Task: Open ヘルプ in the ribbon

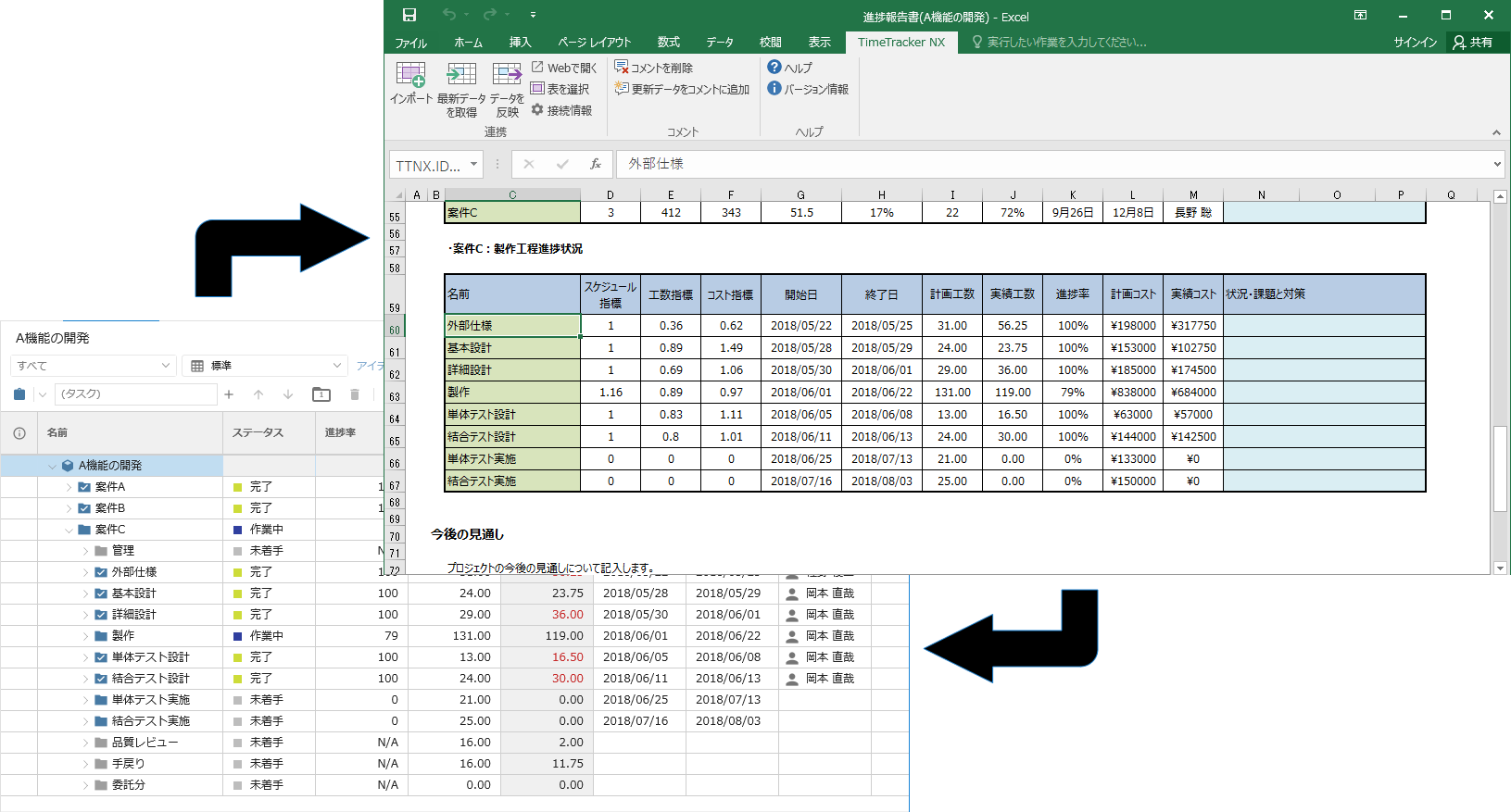Action: click(x=789, y=68)
